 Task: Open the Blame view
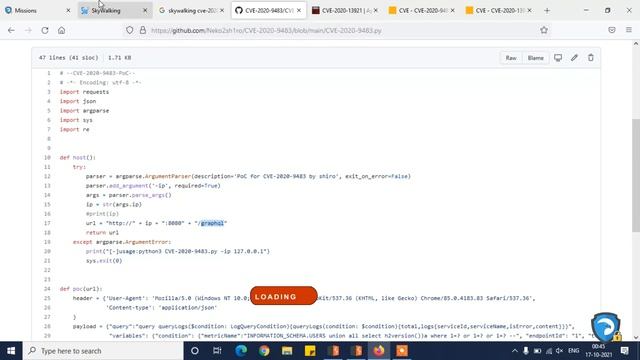[x=535, y=58]
